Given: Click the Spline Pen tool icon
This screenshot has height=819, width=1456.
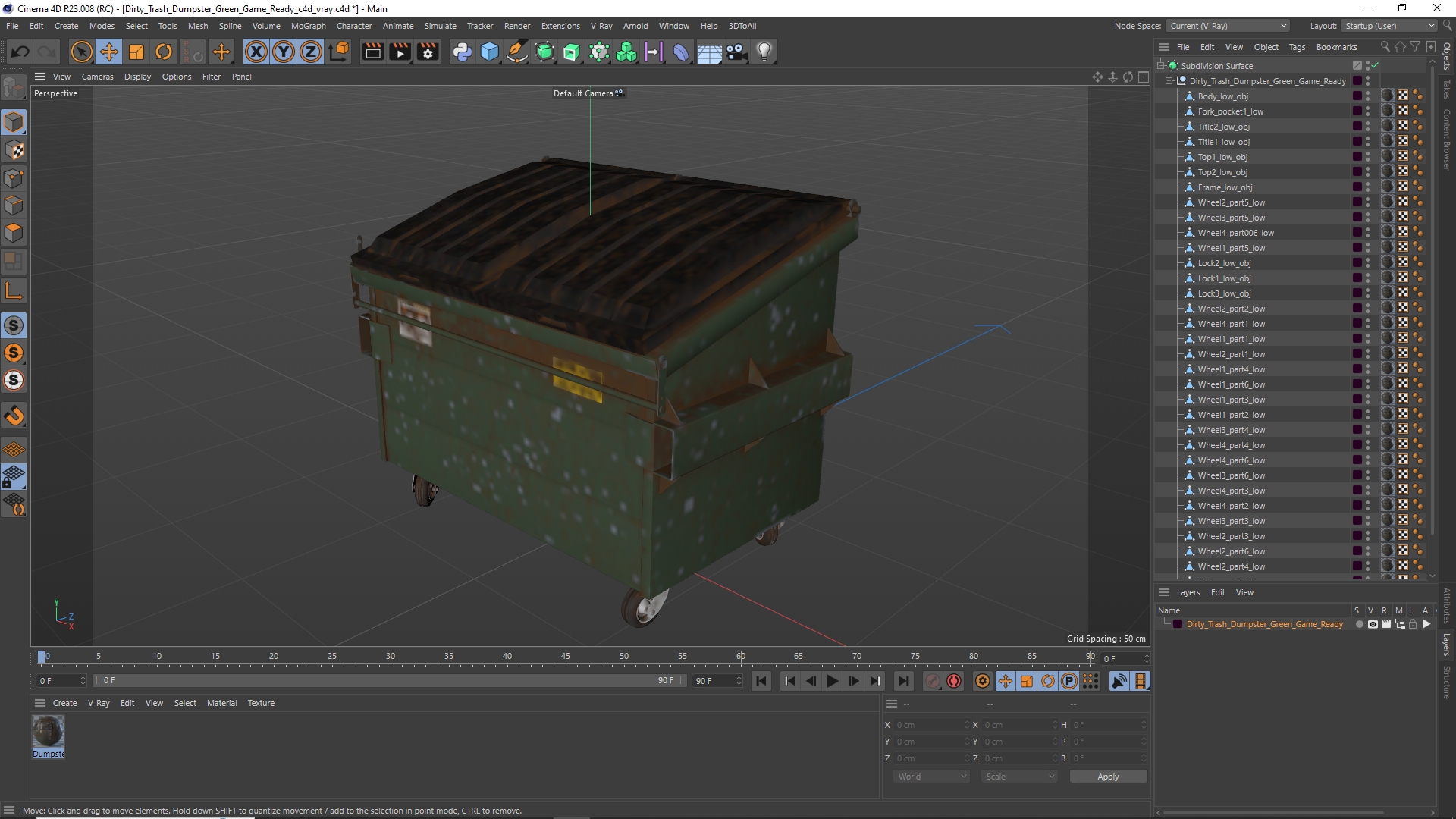Looking at the screenshot, I should point(517,52).
